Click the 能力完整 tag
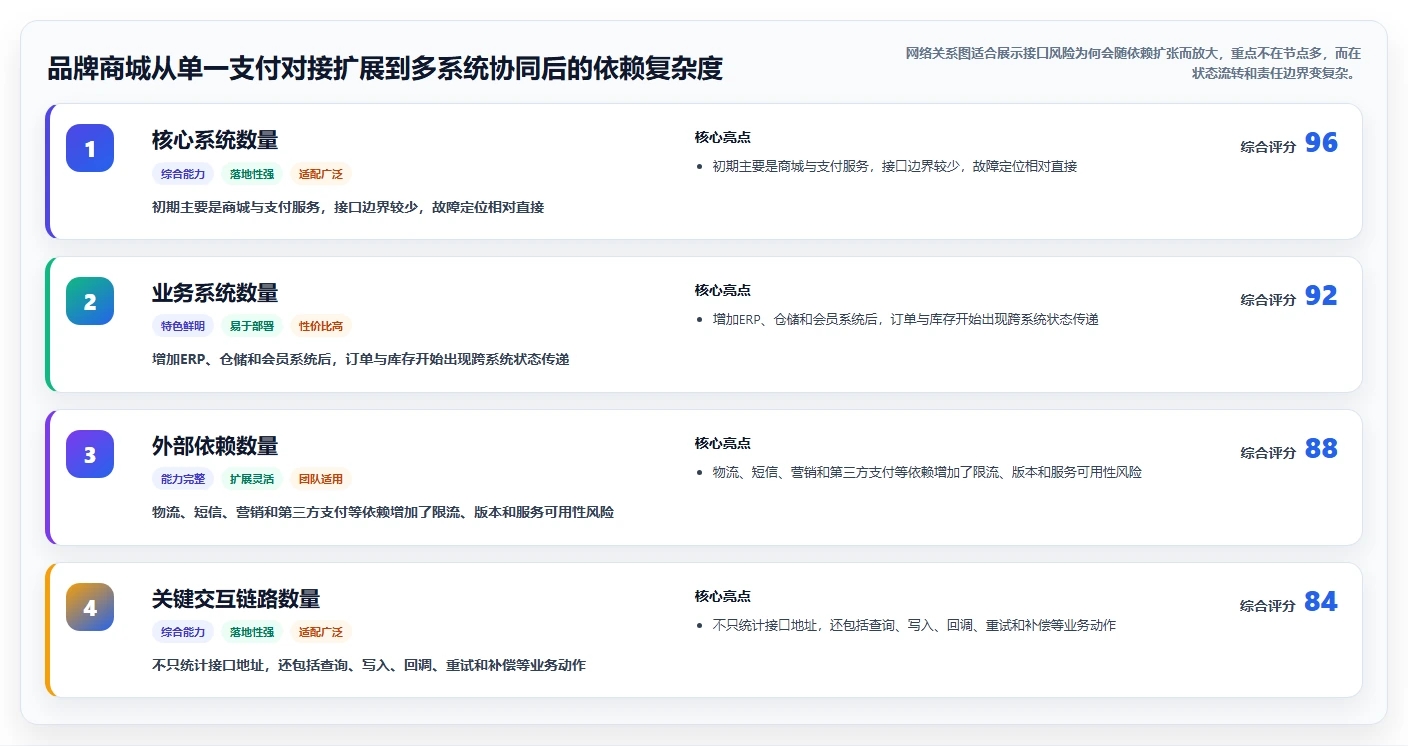Image resolution: width=1408 pixels, height=746 pixels. click(x=183, y=479)
